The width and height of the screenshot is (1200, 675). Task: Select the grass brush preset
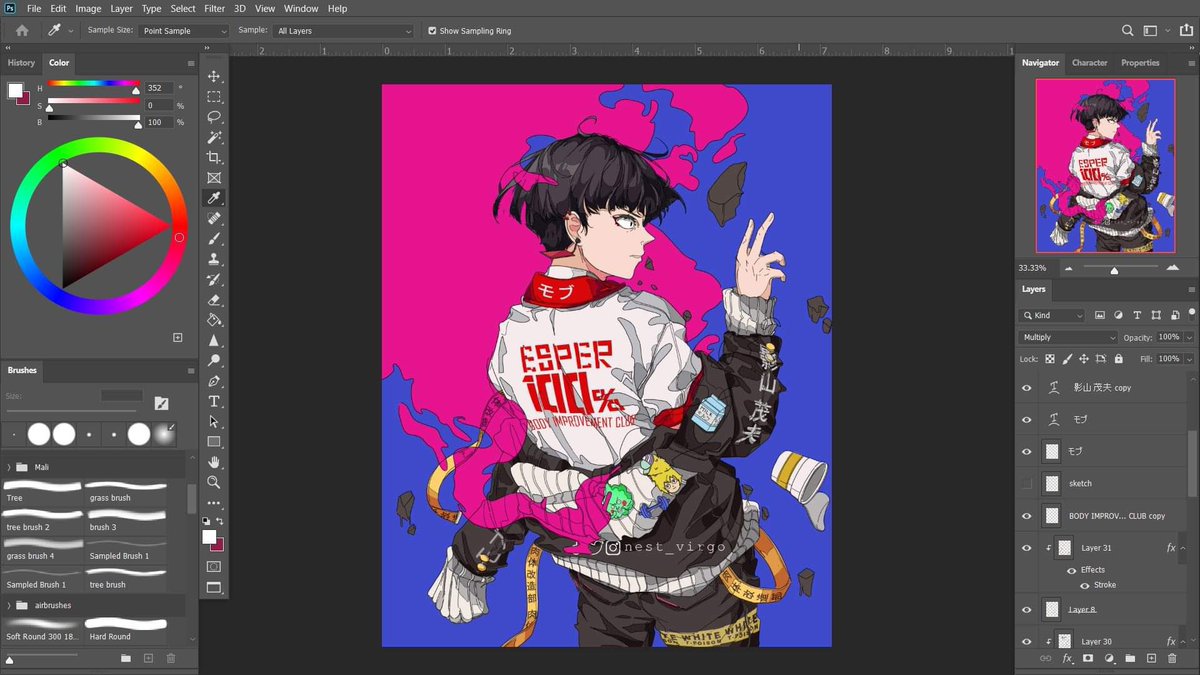pyautogui.click(x=126, y=489)
